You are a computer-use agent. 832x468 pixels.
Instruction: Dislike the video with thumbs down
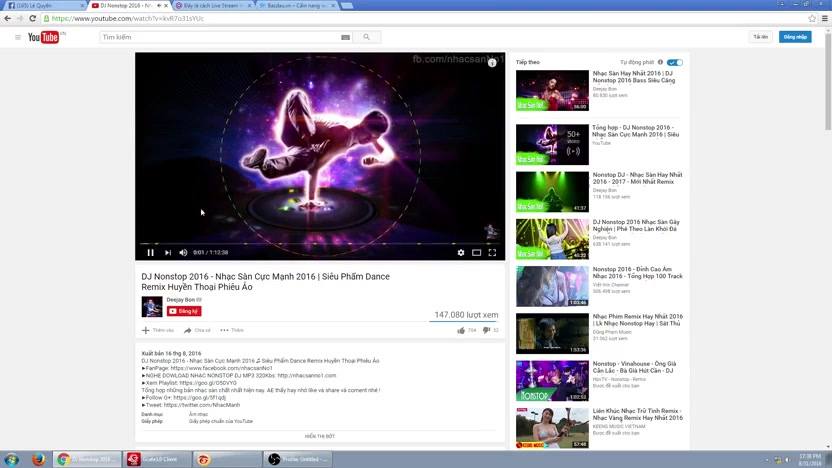pyautogui.click(x=486, y=330)
